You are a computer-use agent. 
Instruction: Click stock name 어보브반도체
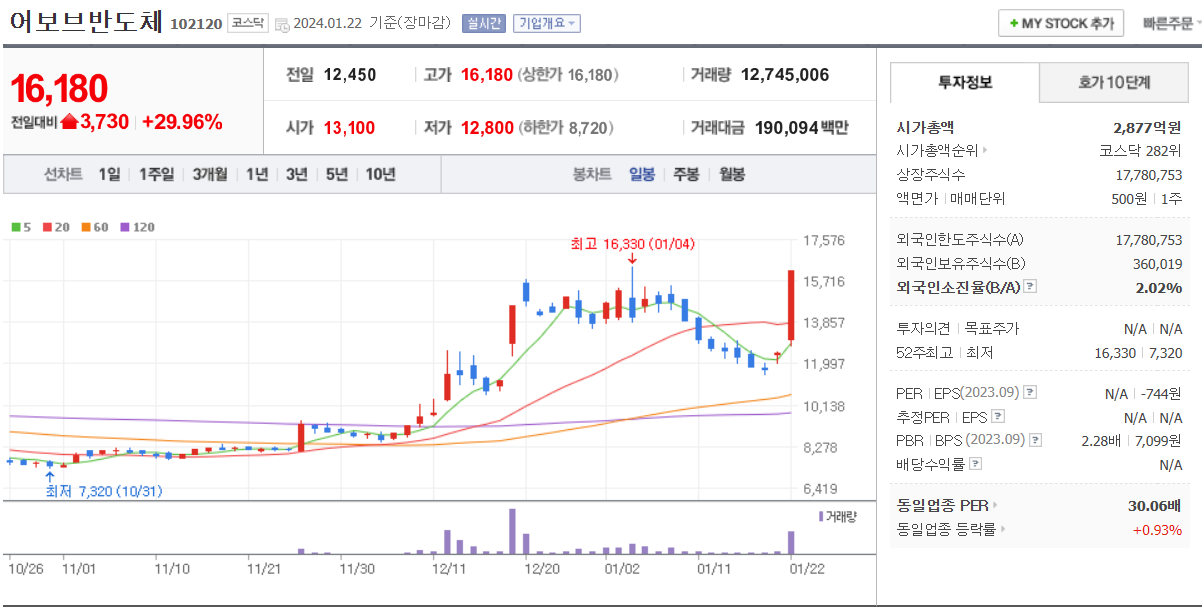coord(85,22)
